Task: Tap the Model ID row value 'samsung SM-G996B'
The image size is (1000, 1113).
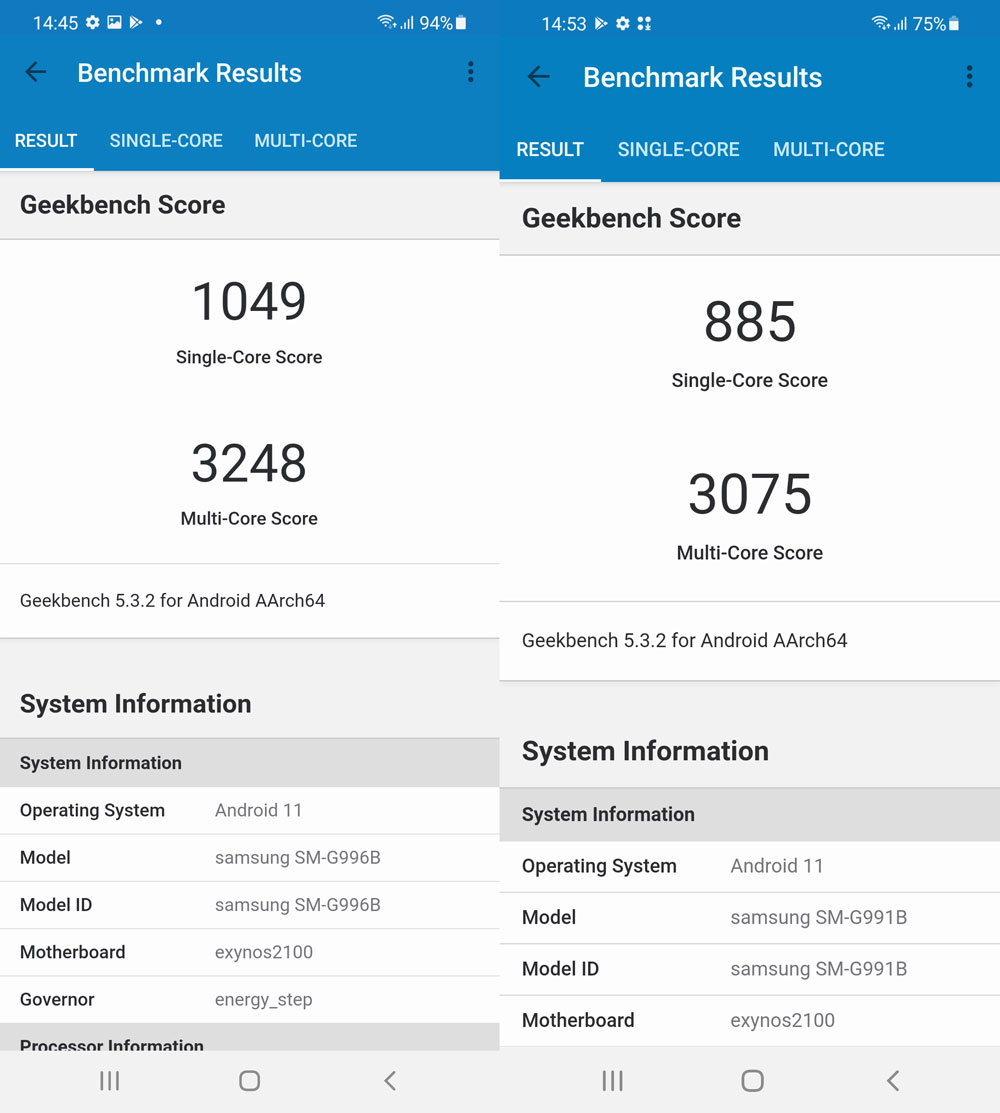Action: [298, 905]
